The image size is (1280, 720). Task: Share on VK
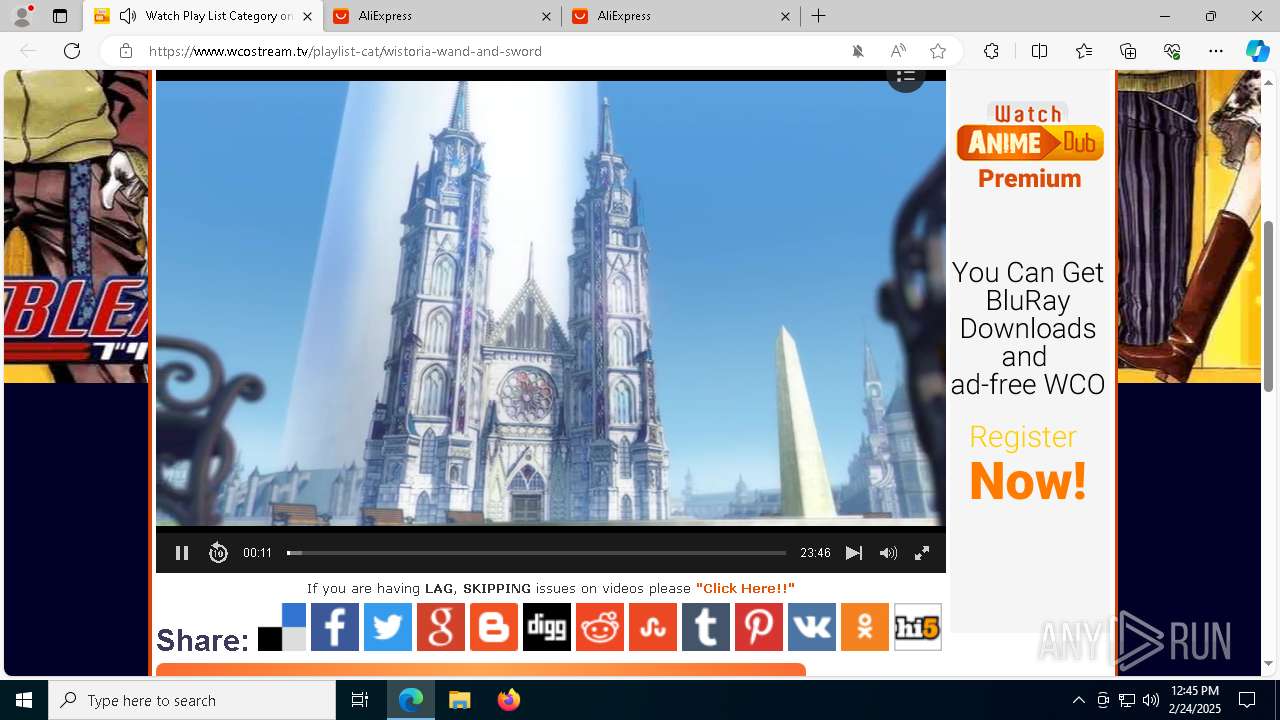click(812, 627)
